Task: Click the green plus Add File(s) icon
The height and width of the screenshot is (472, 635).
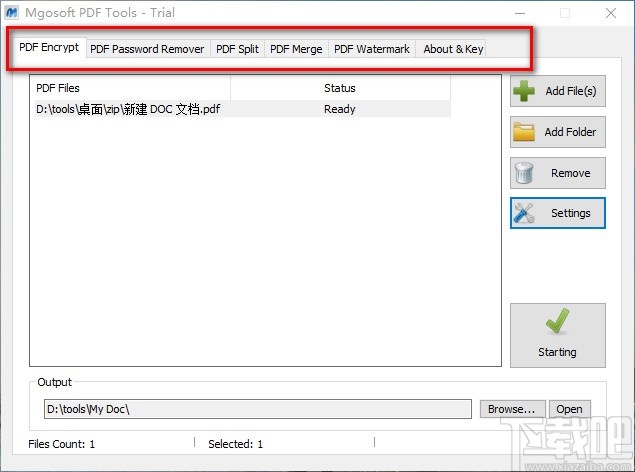Action: (524, 91)
